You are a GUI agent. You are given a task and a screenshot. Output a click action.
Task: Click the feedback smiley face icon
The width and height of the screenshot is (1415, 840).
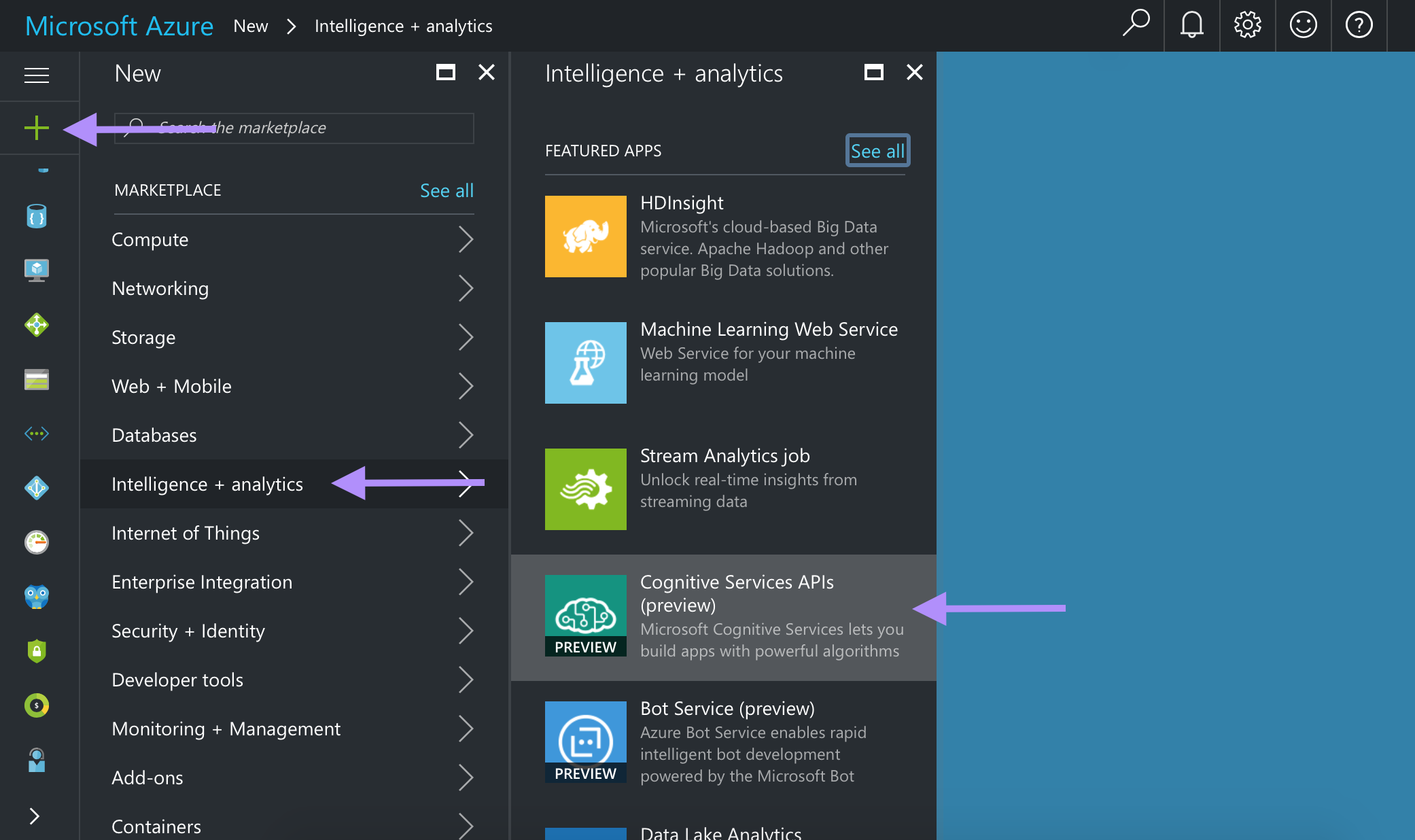click(x=1303, y=26)
